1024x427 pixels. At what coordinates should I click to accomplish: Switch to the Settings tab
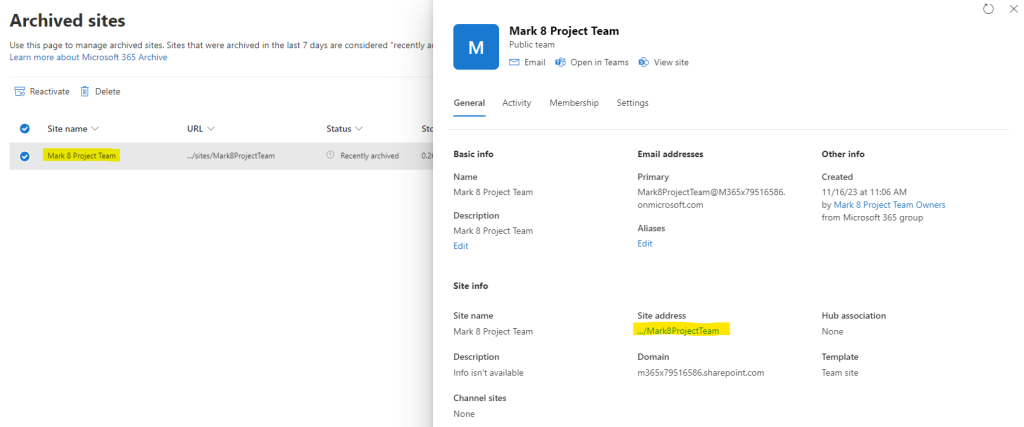(632, 103)
